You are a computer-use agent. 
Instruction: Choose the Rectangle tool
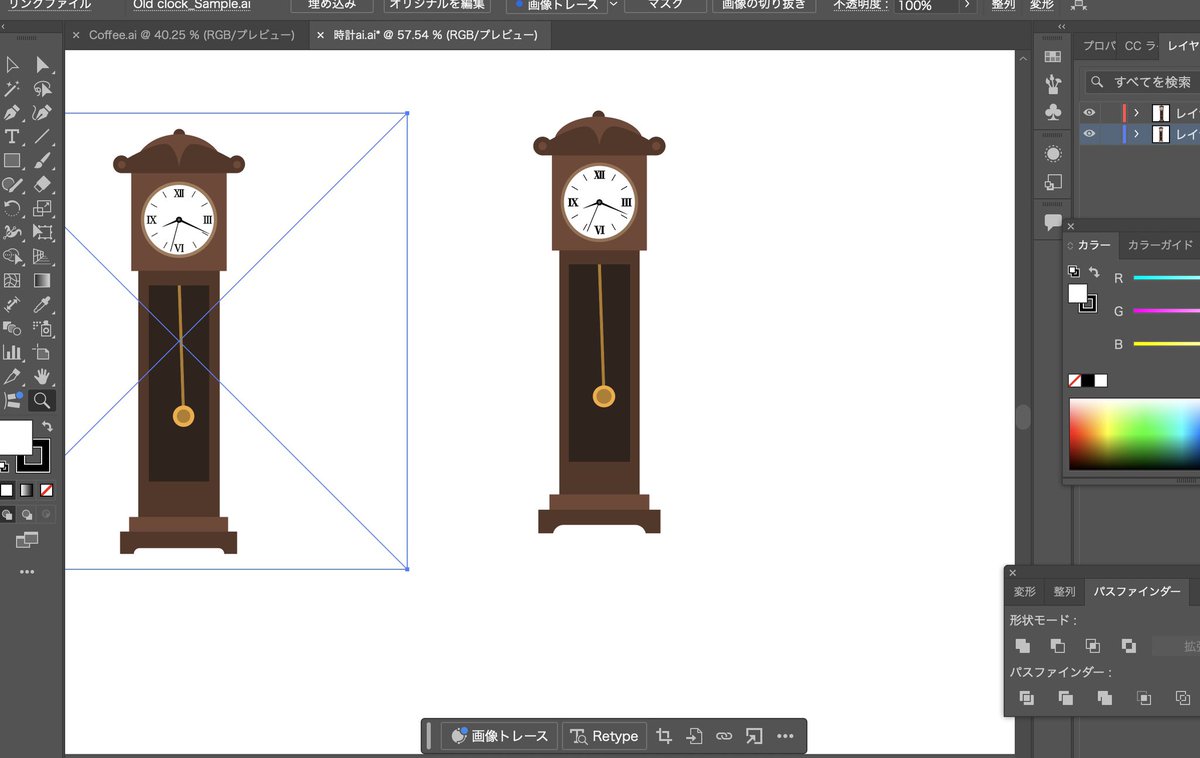tap(12, 161)
